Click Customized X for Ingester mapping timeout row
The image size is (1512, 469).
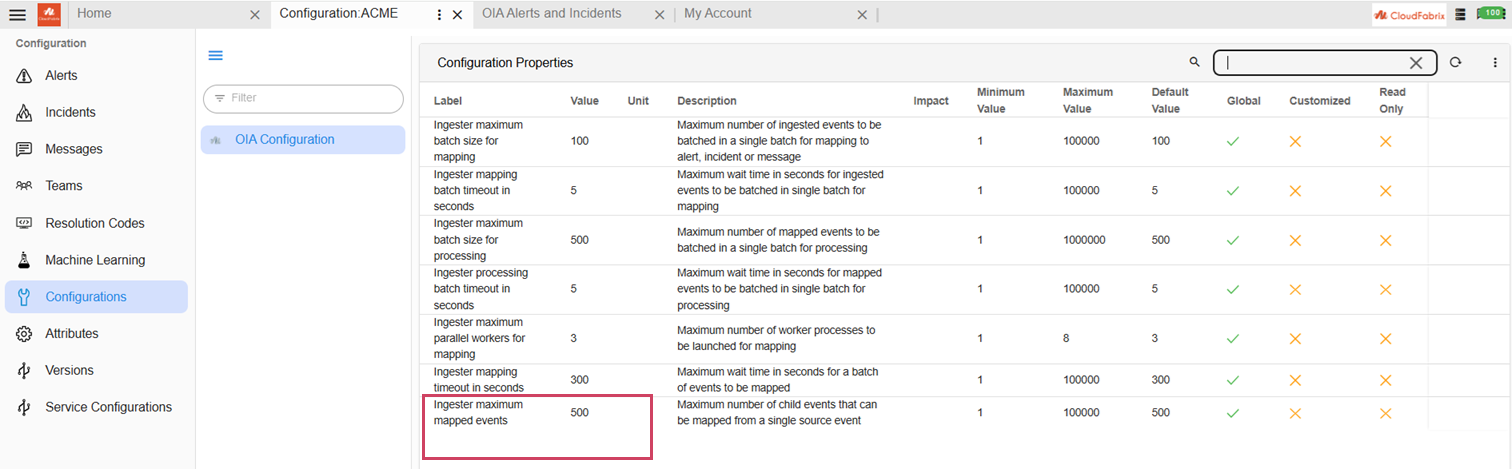(1295, 380)
